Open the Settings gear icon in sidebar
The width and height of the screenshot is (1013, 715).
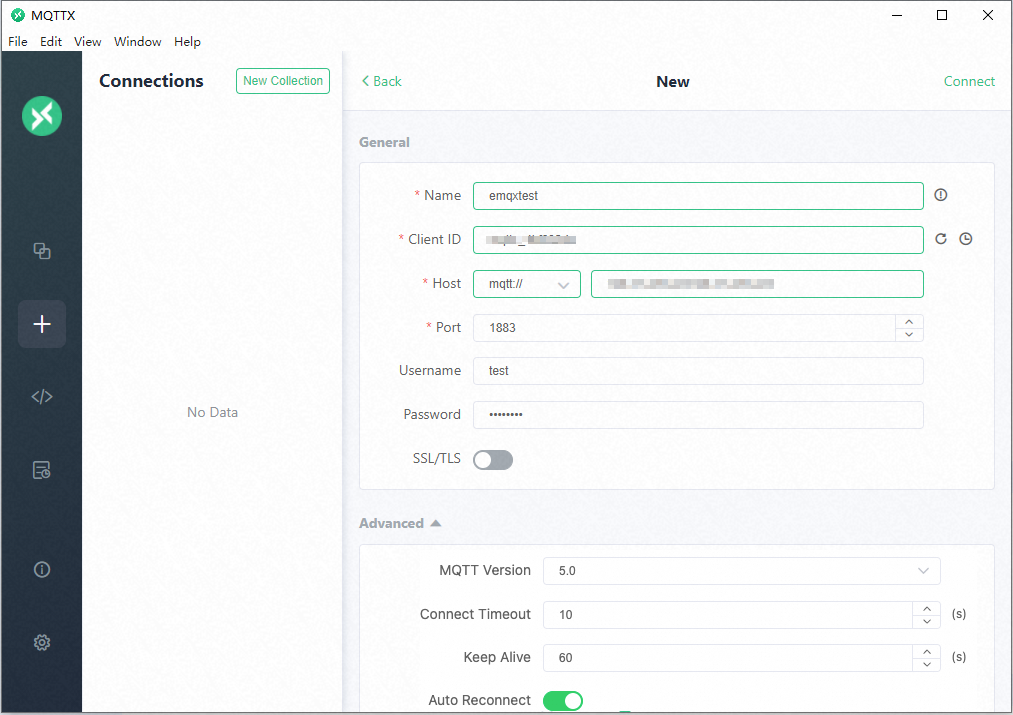coord(42,643)
